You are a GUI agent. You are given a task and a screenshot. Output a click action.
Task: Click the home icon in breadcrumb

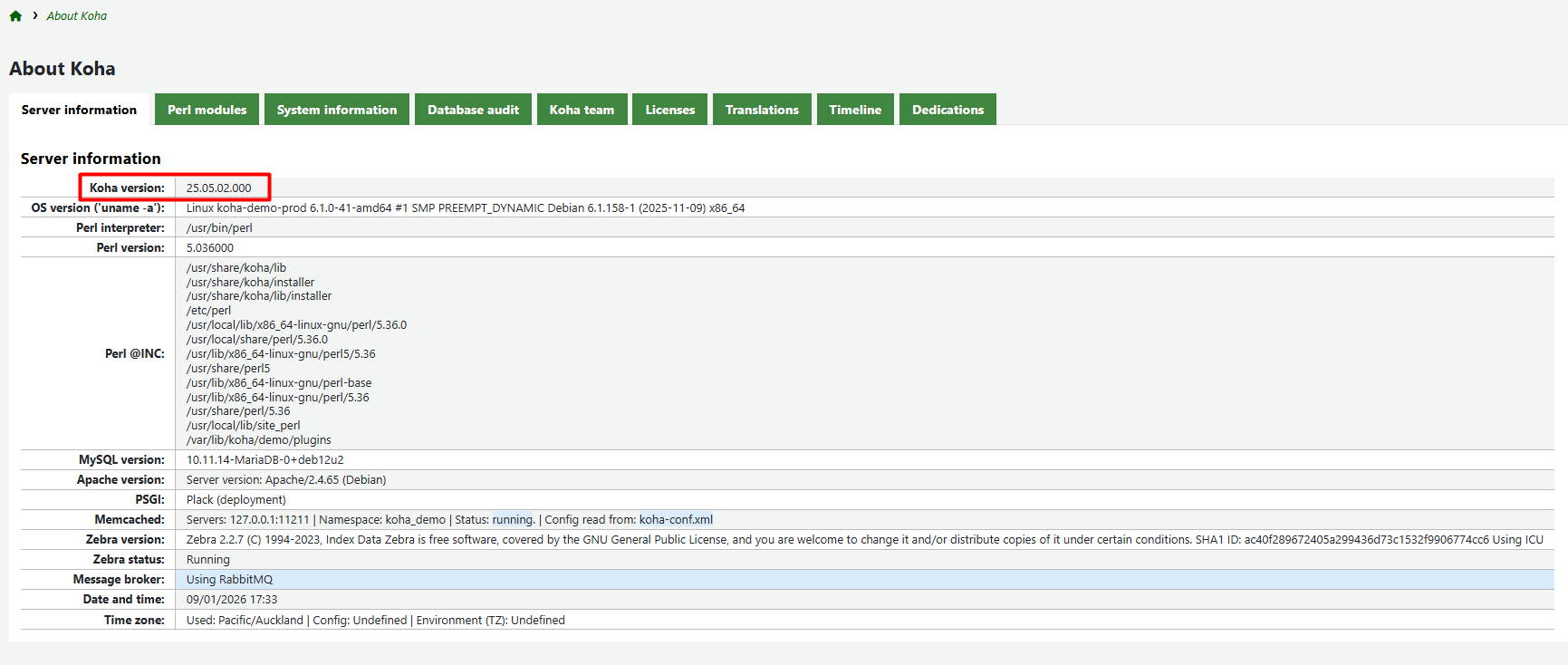pos(15,15)
